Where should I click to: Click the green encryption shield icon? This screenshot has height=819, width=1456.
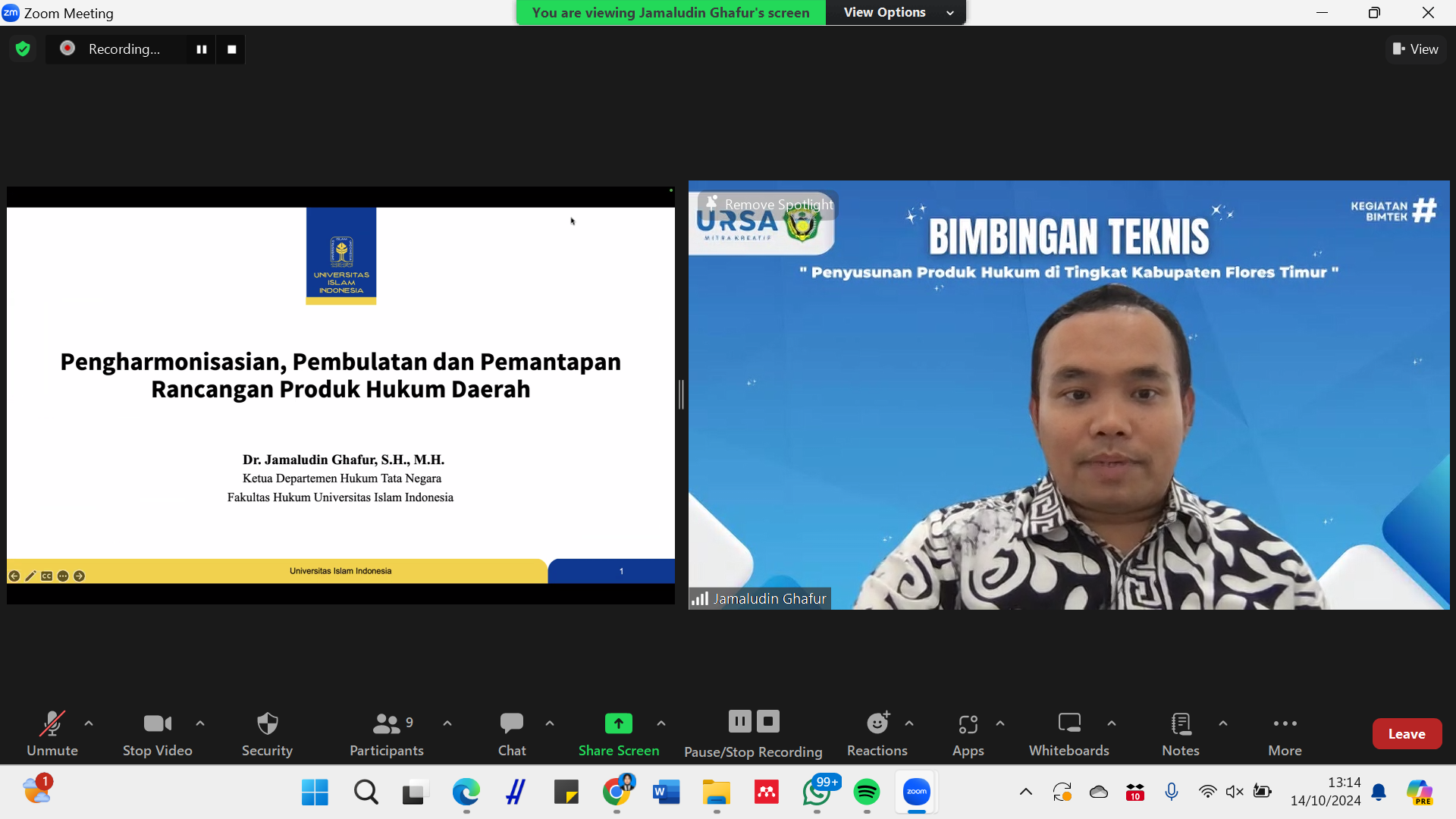click(x=23, y=49)
